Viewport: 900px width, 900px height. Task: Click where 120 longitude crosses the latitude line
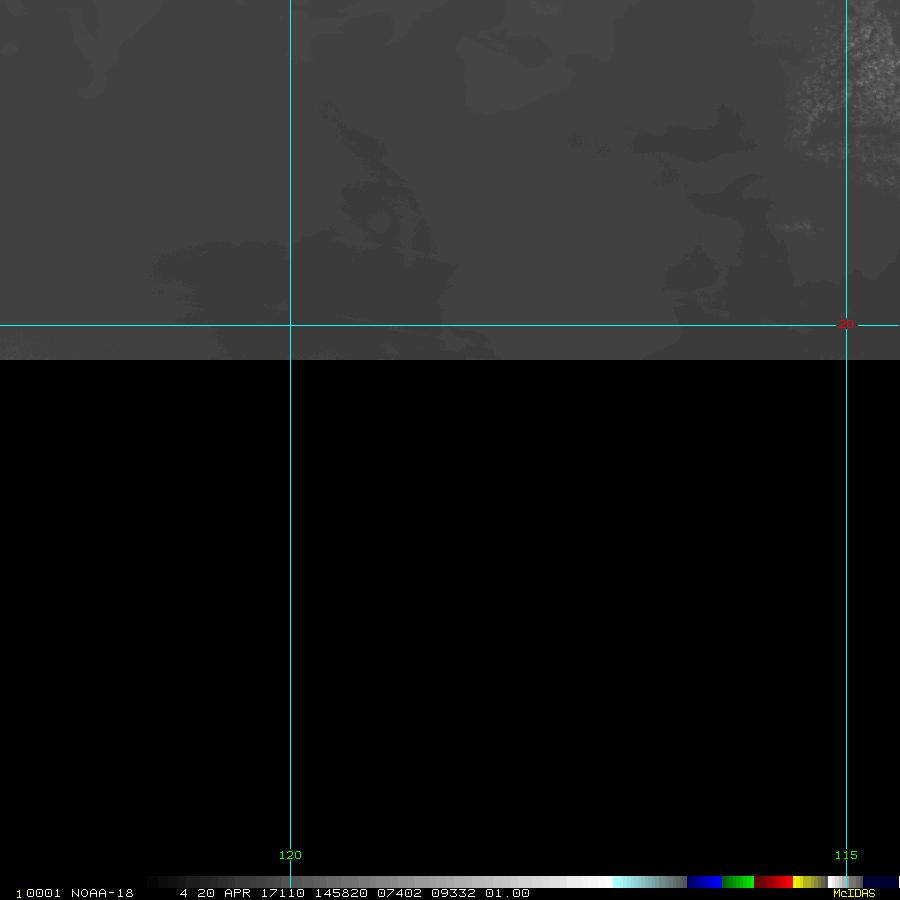point(290,325)
